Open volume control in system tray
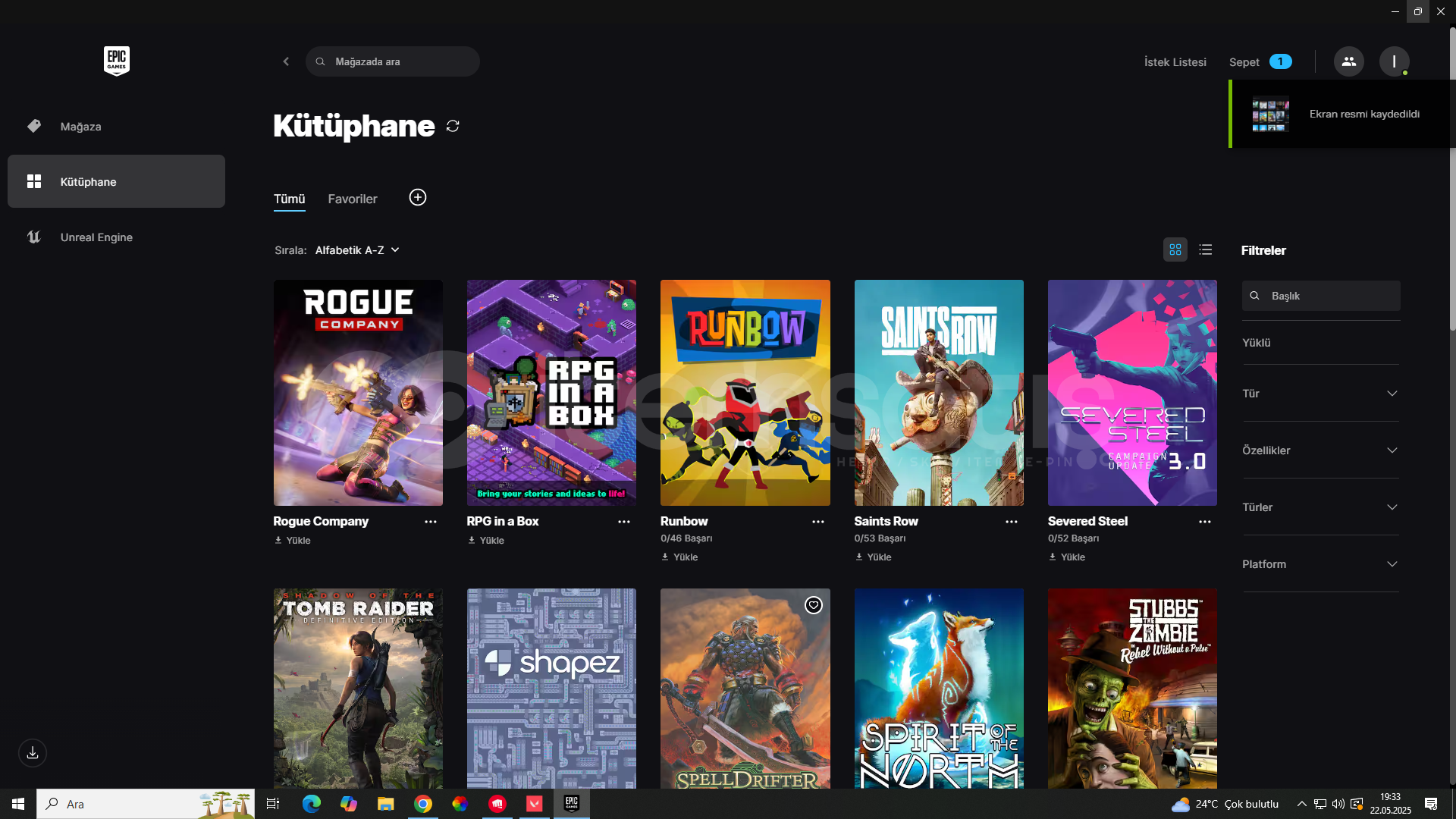Viewport: 1456px width, 819px height. tap(1338, 804)
